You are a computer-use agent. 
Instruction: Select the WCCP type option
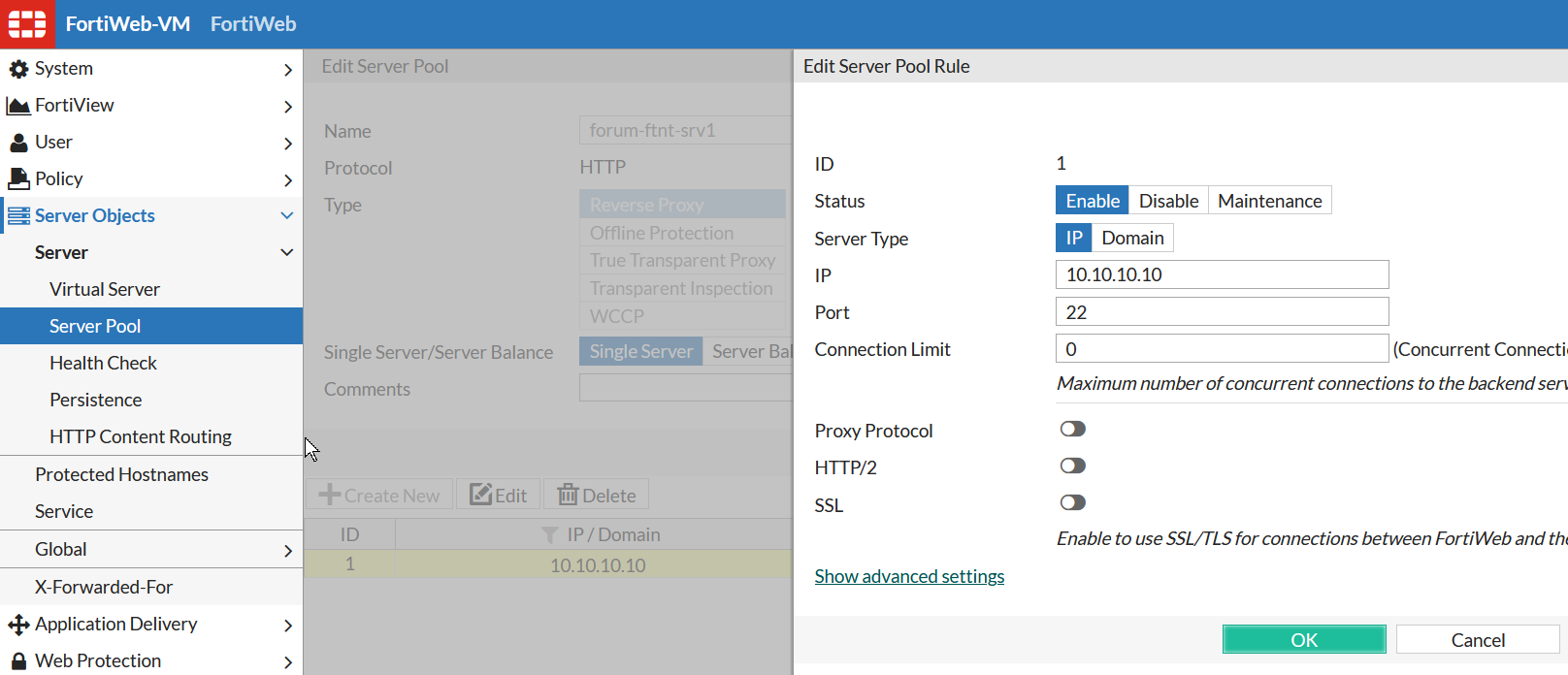click(682, 316)
